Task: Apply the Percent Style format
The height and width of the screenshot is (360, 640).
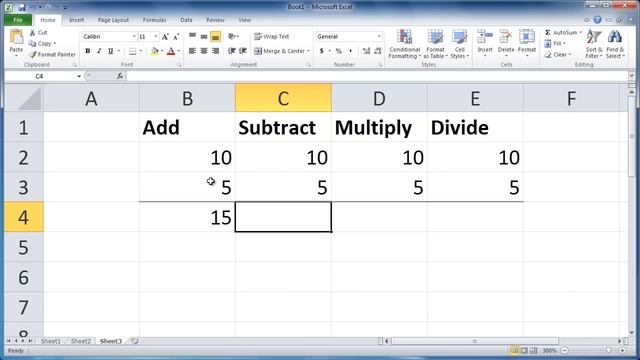Action: pyautogui.click(x=338, y=51)
